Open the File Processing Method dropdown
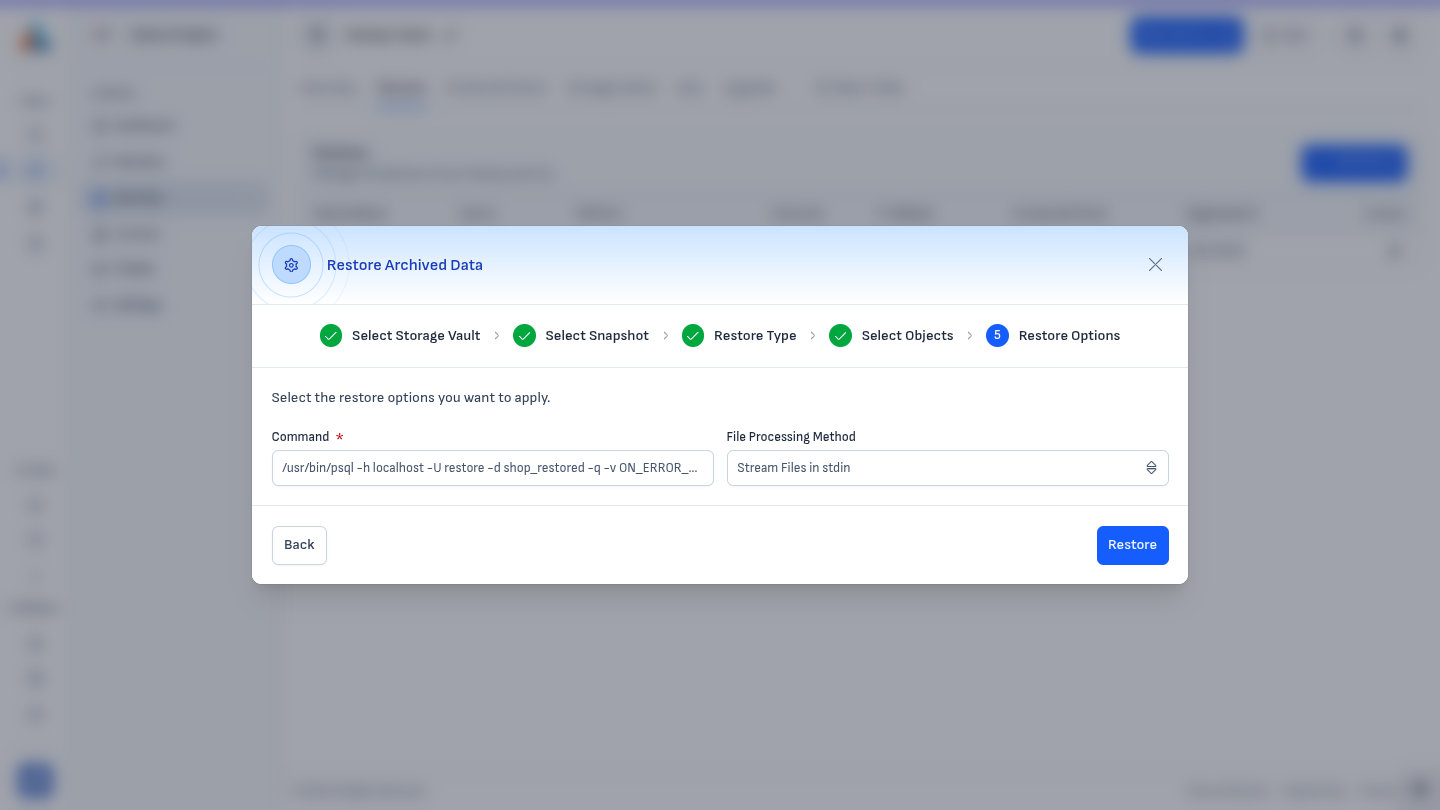 (947, 468)
